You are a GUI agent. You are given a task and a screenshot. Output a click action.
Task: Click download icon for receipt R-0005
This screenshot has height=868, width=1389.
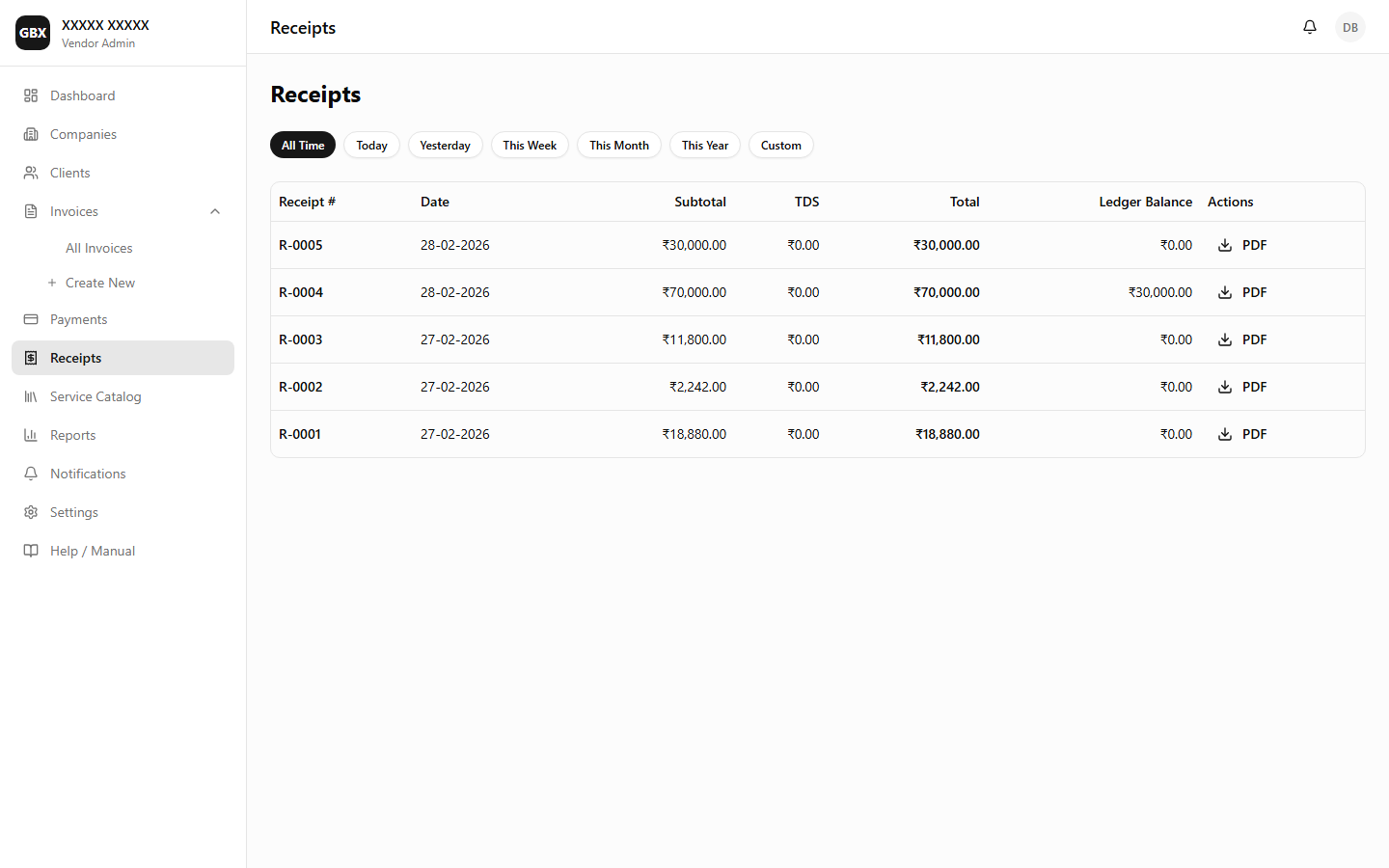pos(1225,245)
